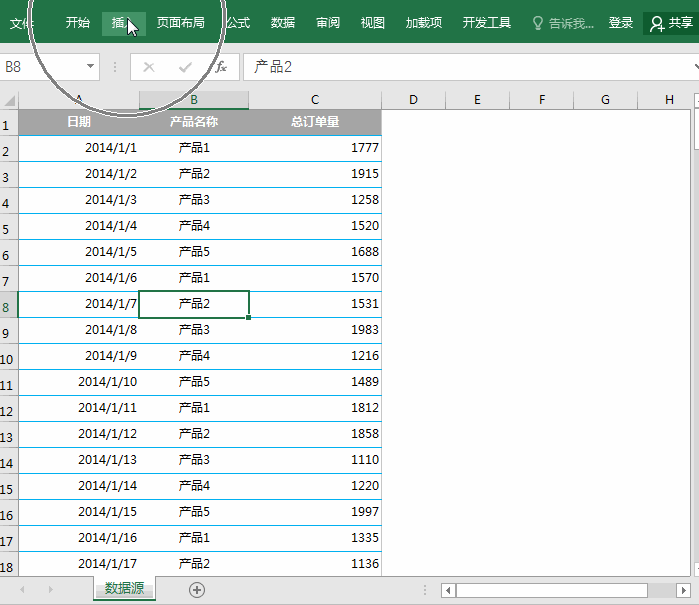The image size is (699, 605).
Task: Select cell with value 1520
Action: coord(315,226)
